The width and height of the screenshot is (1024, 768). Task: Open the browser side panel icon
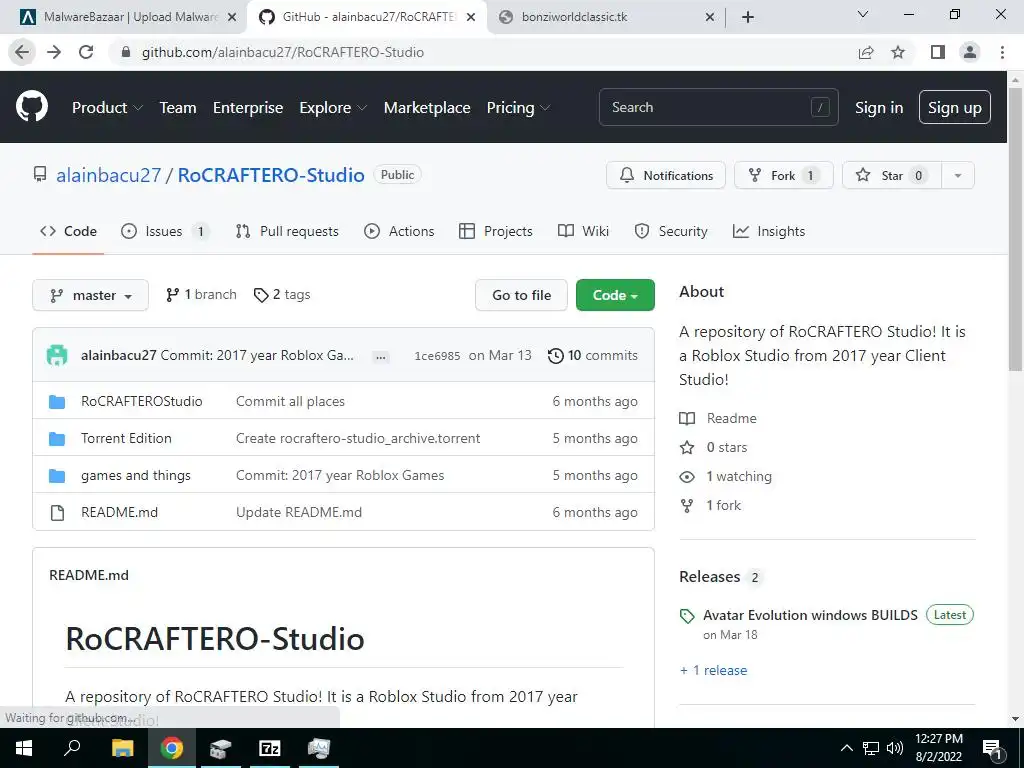pos(938,52)
